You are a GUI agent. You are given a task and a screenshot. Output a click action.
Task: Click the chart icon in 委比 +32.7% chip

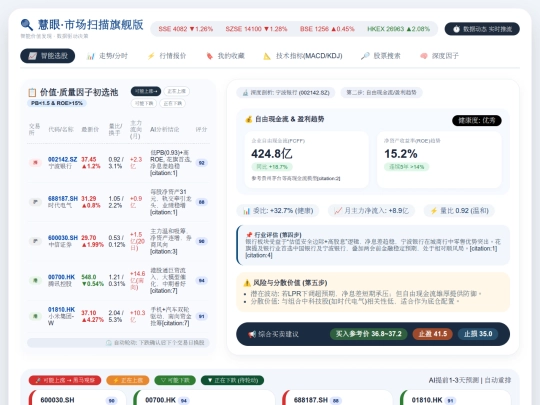point(246,211)
